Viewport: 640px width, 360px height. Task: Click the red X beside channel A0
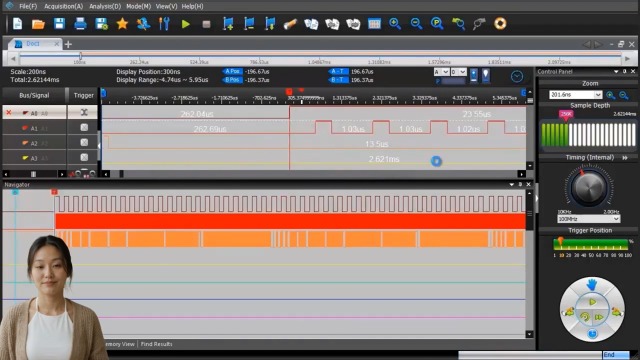tap(9, 113)
